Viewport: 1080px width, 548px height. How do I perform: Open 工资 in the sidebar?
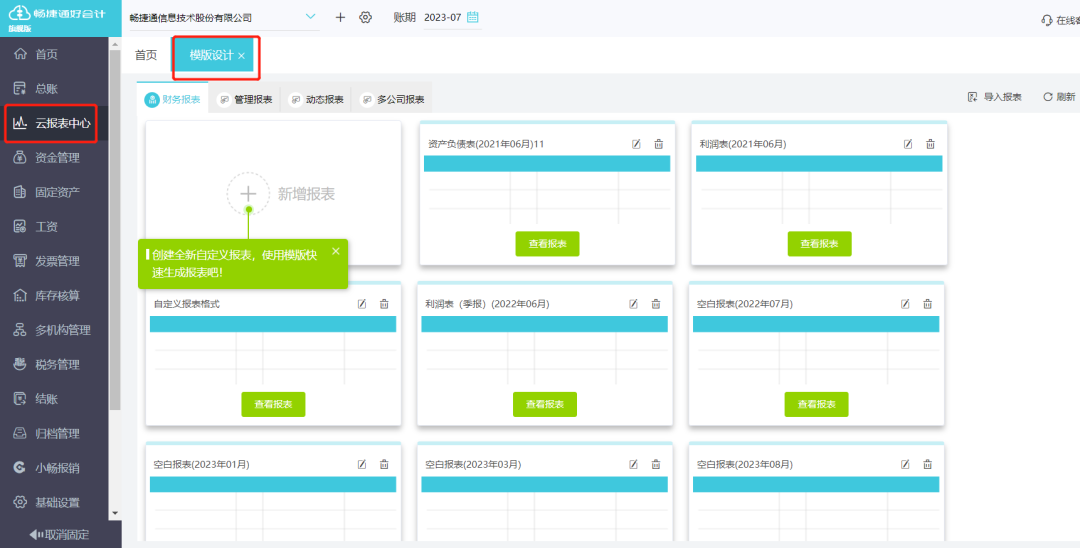click(x=54, y=227)
